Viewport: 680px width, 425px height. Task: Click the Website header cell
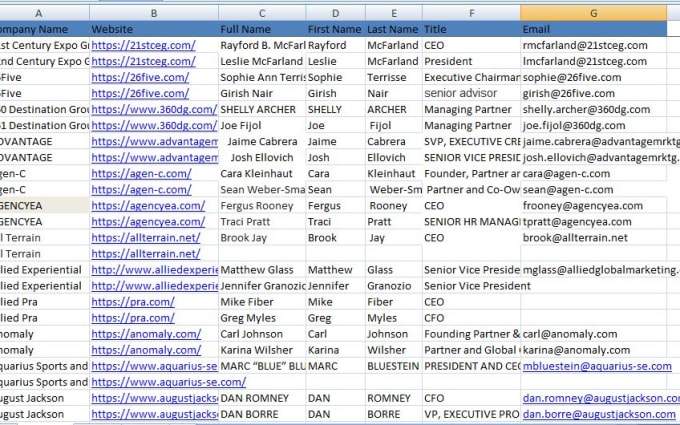tap(154, 29)
